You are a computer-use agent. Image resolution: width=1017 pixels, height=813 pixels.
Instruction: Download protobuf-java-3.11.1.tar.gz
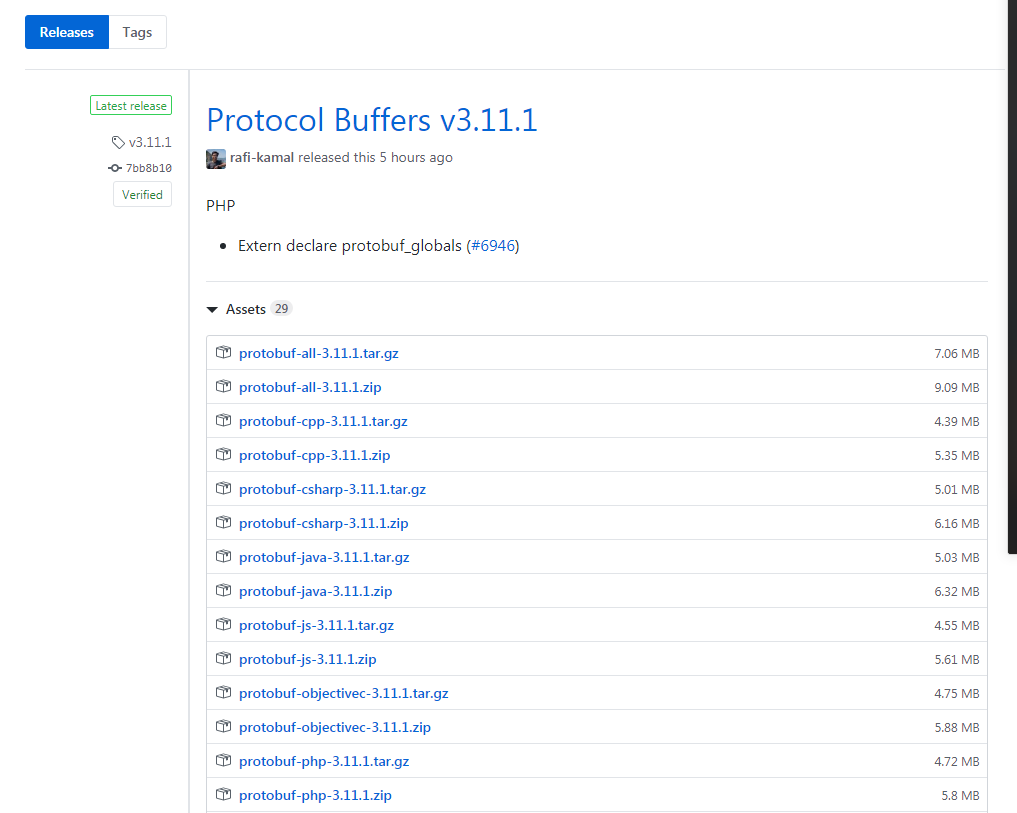(x=324, y=557)
